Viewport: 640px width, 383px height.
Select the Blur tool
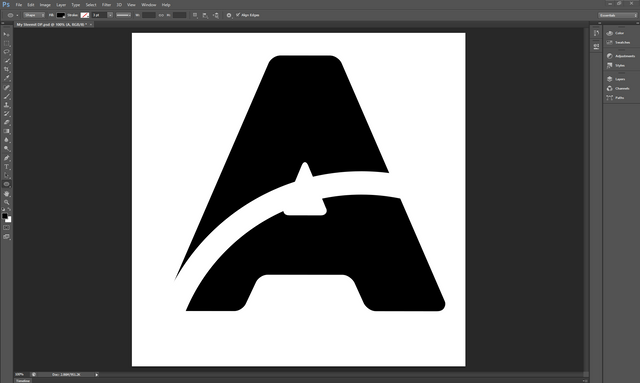[x=7, y=140]
